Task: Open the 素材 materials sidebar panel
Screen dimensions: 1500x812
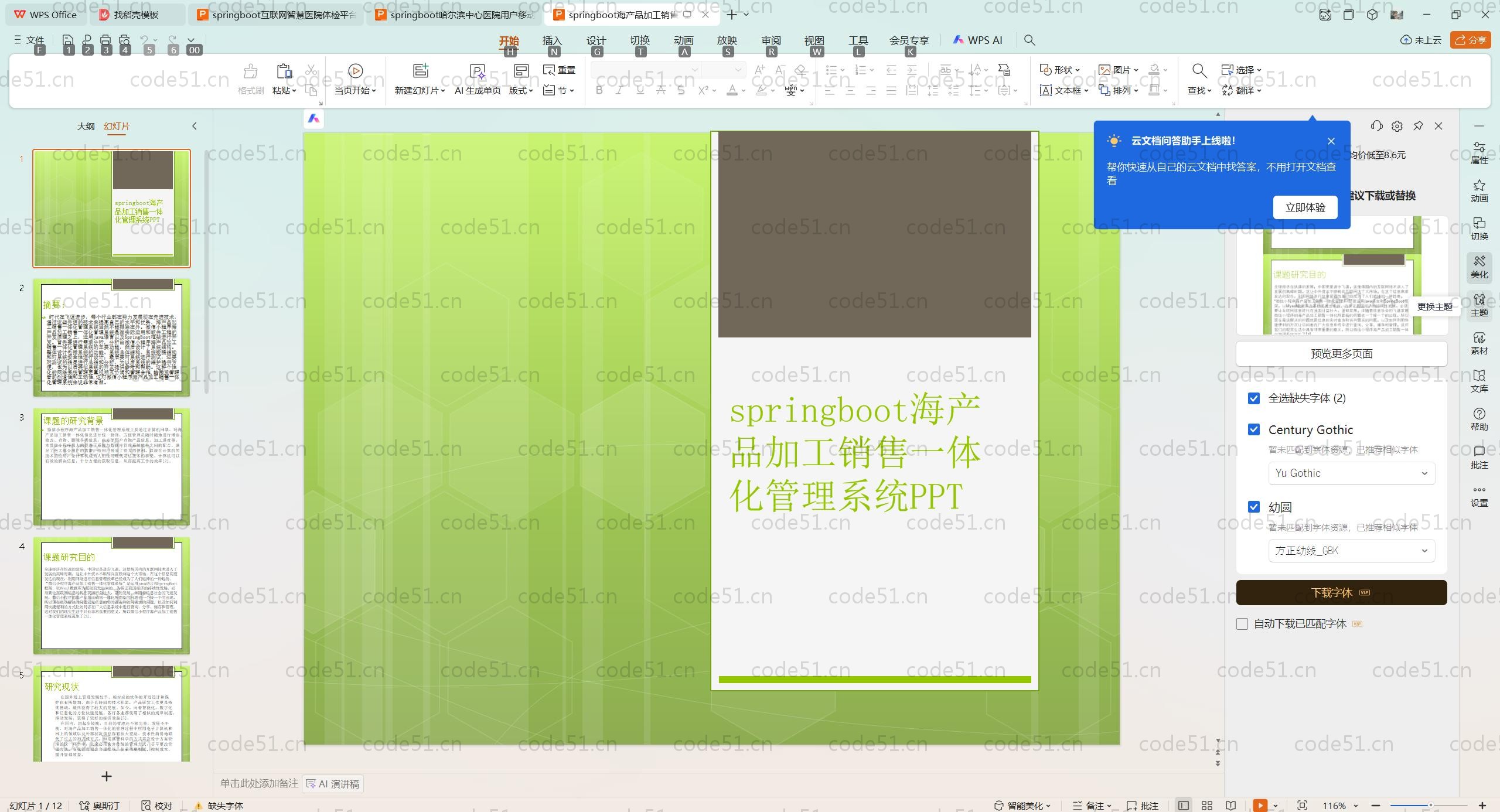Action: click(1479, 343)
